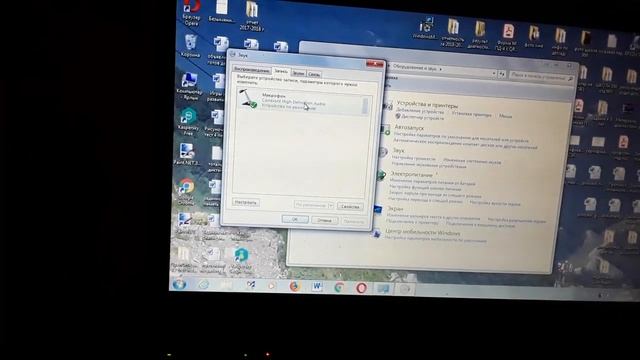
Task: Open the Звуки tab in Sound dialog
Action: pyautogui.click(x=298, y=73)
